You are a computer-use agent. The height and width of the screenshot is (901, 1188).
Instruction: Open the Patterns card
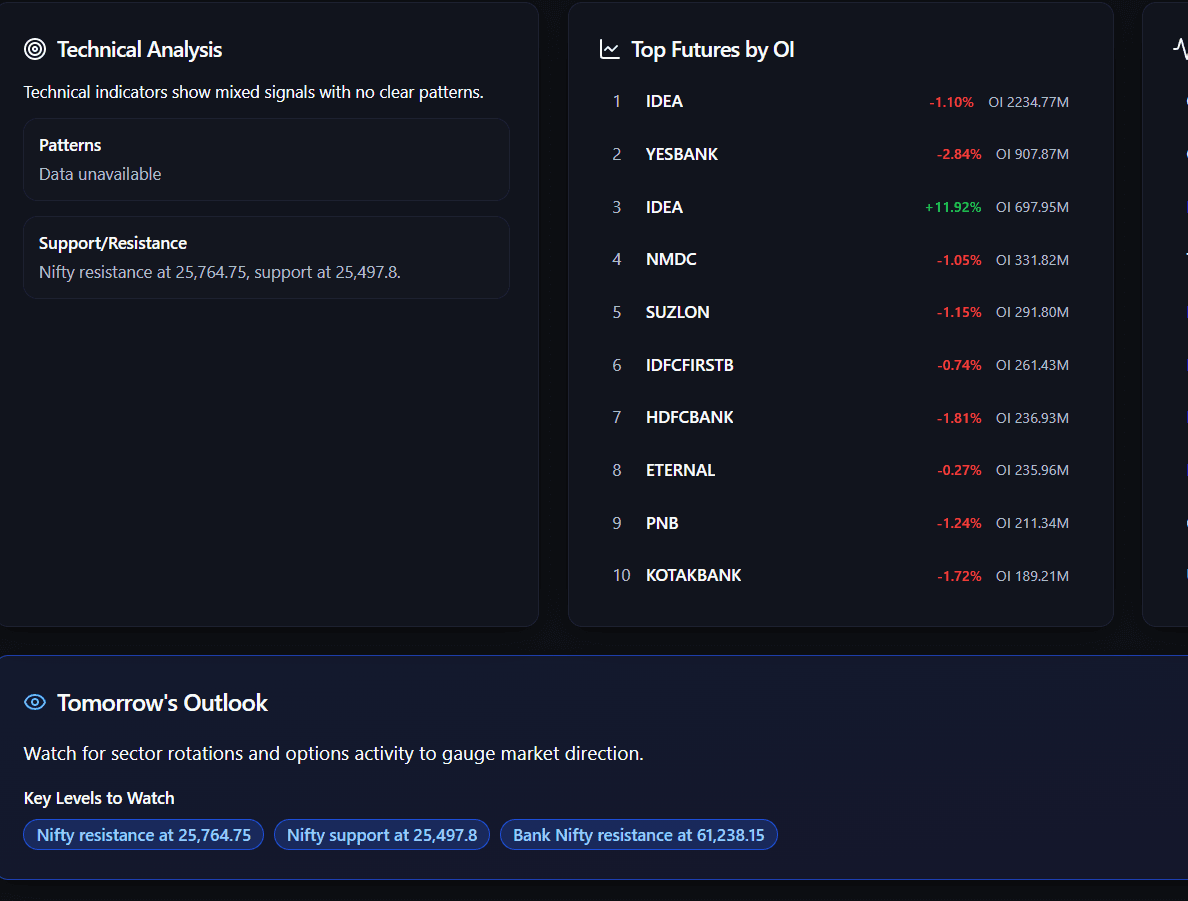click(x=266, y=159)
